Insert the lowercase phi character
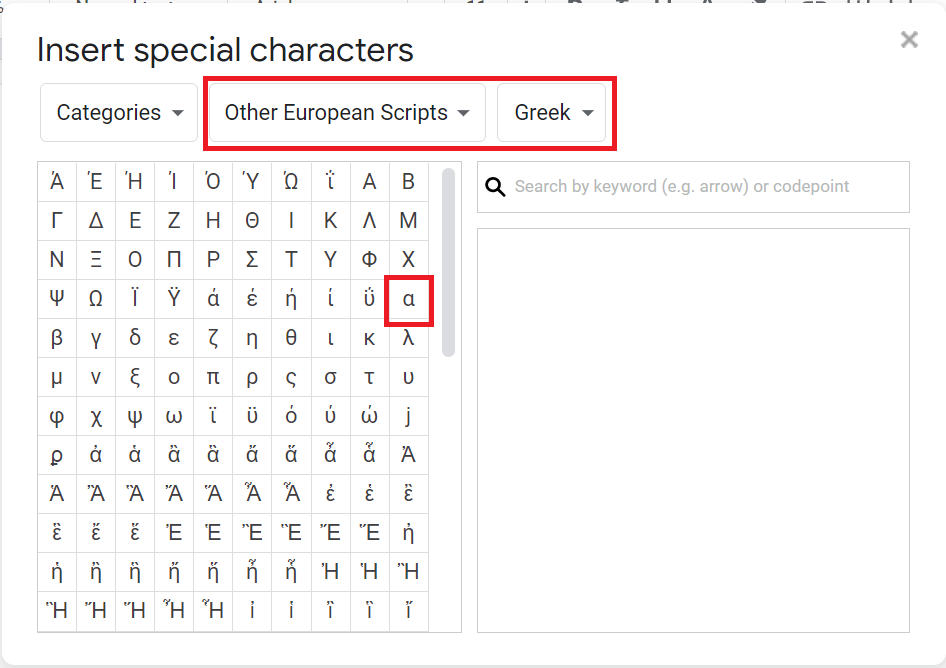946x668 pixels. [x=57, y=415]
